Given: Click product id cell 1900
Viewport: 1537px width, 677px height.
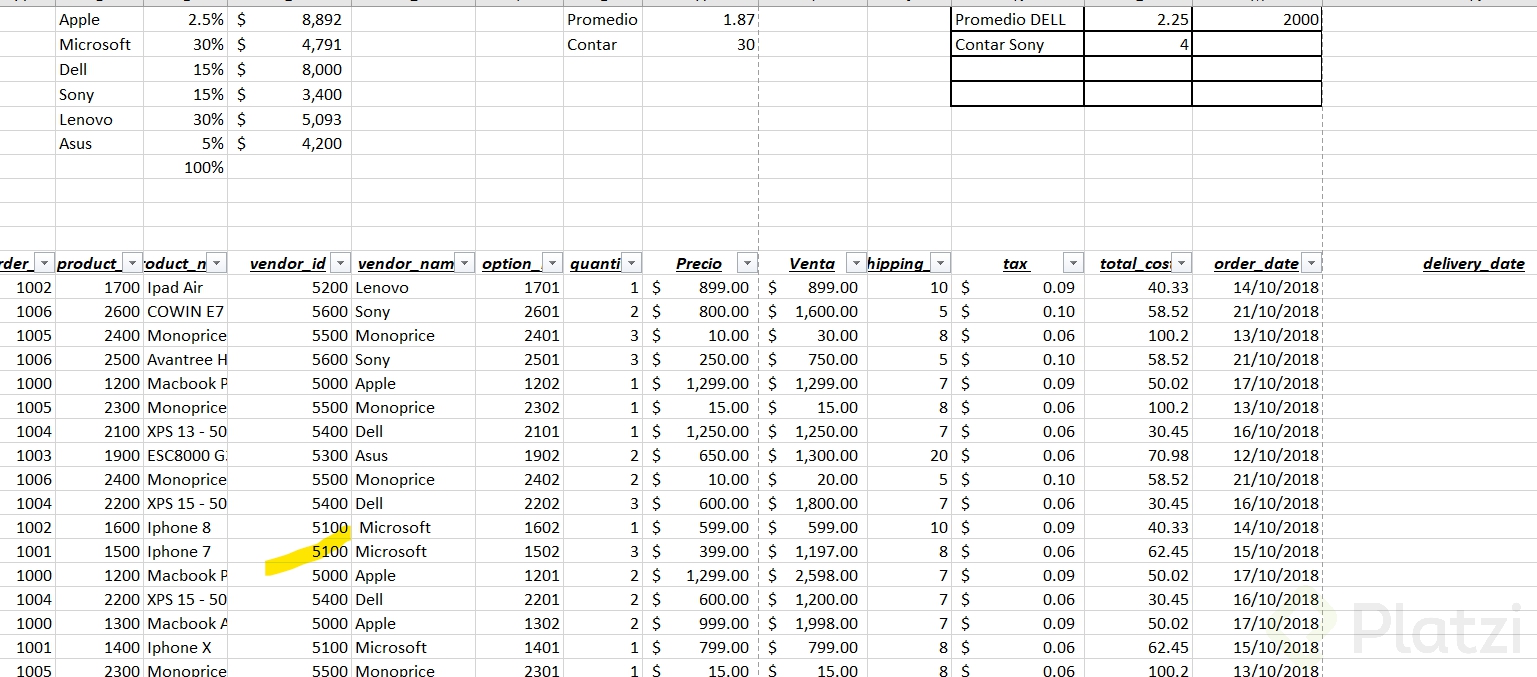Looking at the screenshot, I should (99, 455).
